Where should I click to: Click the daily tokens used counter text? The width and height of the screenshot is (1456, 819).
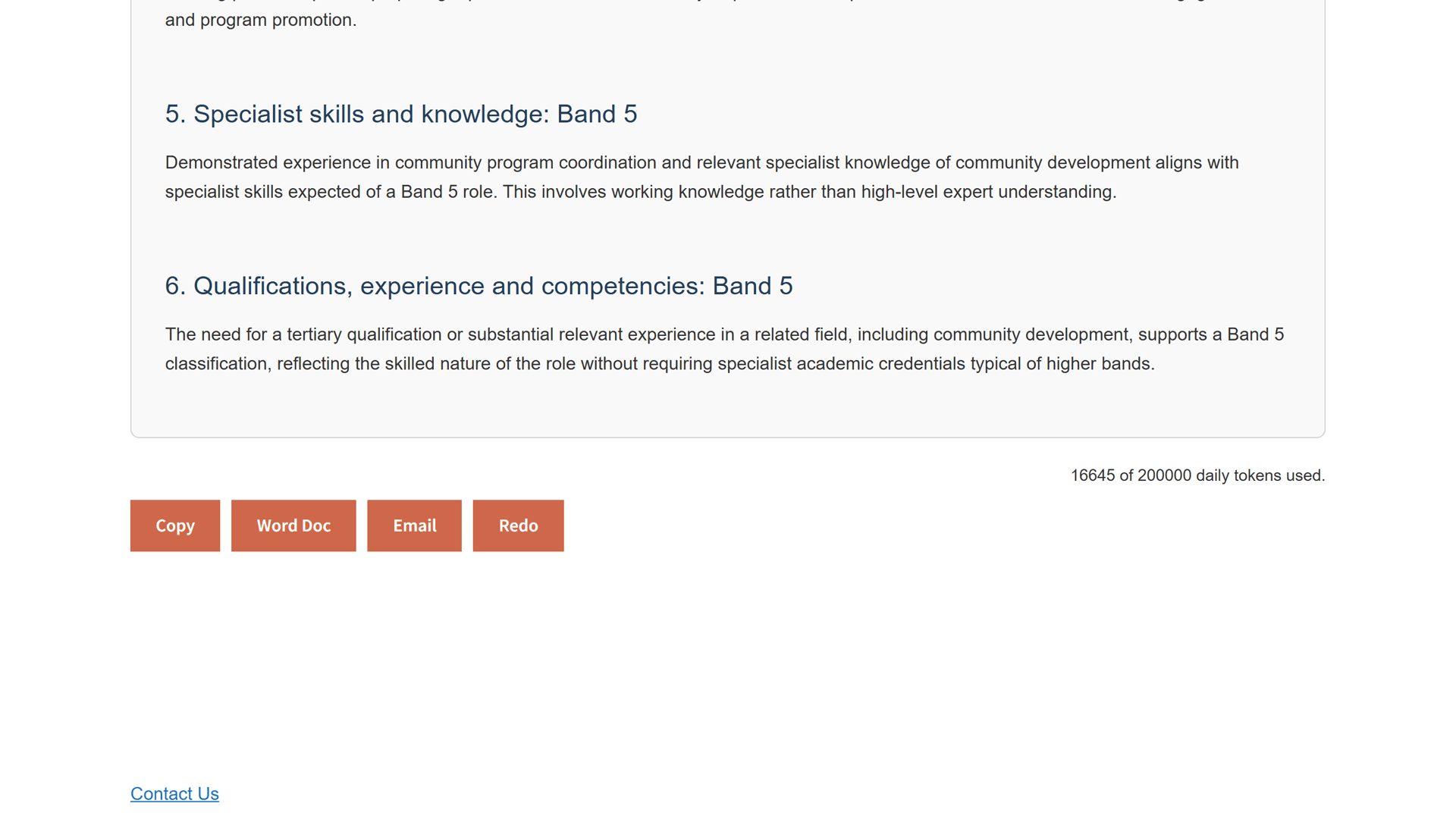[1197, 475]
